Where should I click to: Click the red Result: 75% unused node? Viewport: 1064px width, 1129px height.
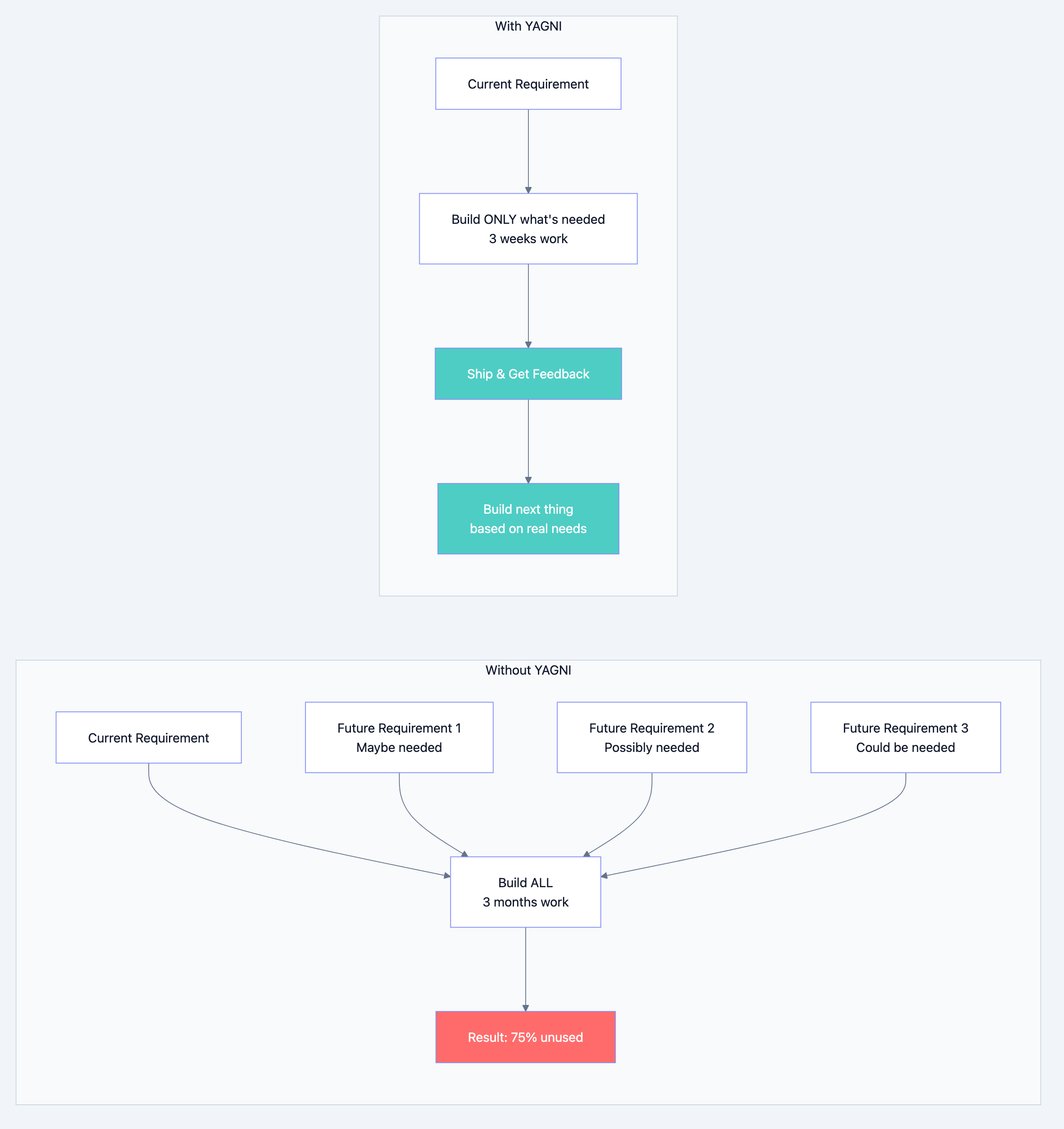525,1037
